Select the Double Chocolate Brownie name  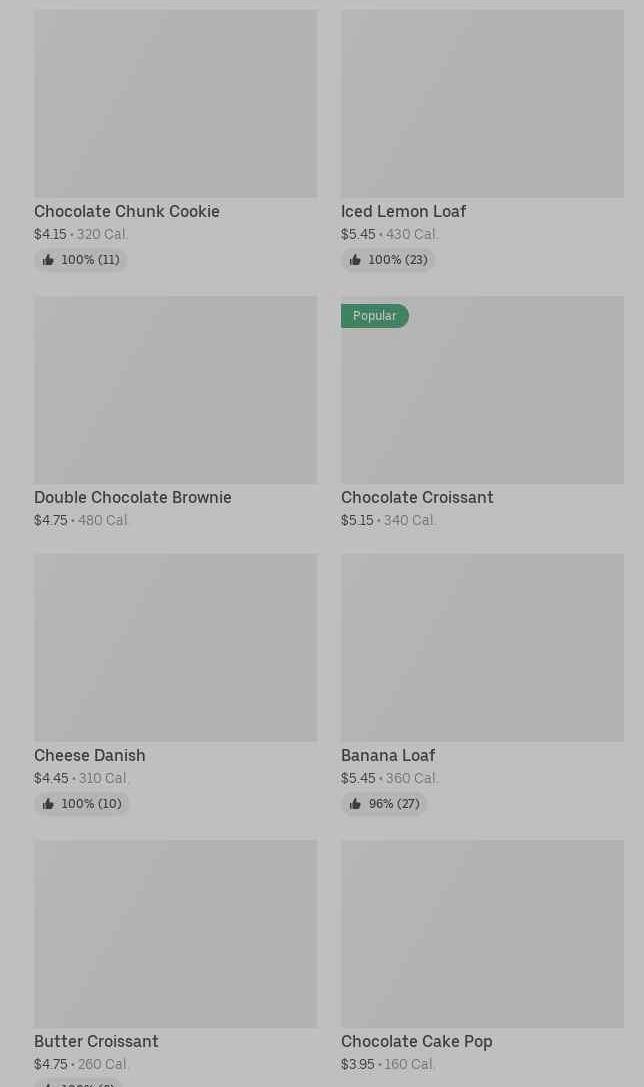coord(133,497)
